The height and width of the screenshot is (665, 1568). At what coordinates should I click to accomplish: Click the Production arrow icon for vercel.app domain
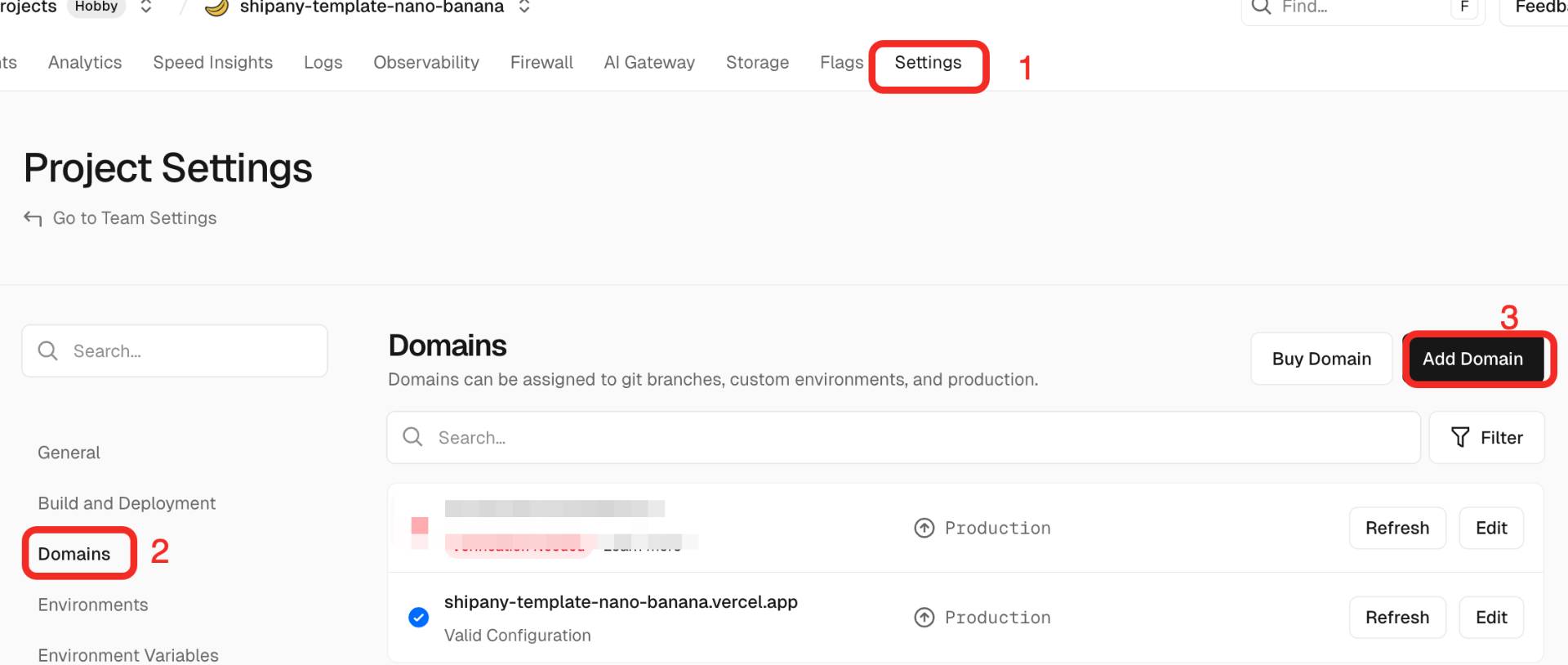click(x=924, y=618)
